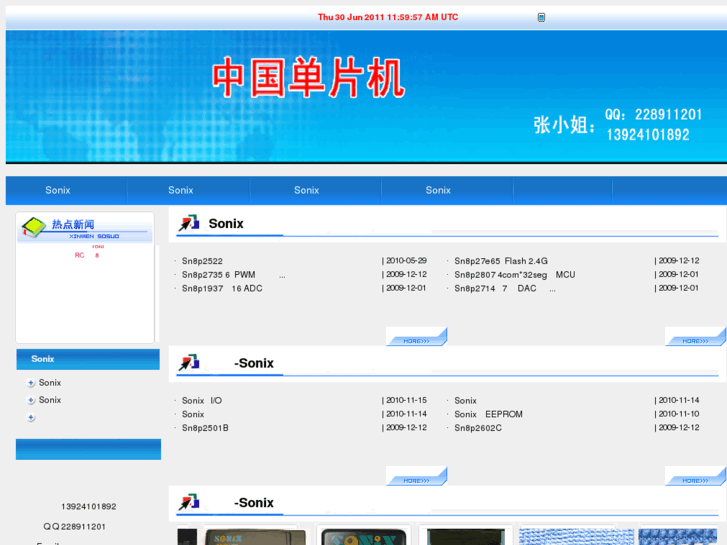Image resolution: width=727 pixels, height=545 pixels.
Task: Click the second Sonix chip thumbnail
Action: [x=364, y=537]
